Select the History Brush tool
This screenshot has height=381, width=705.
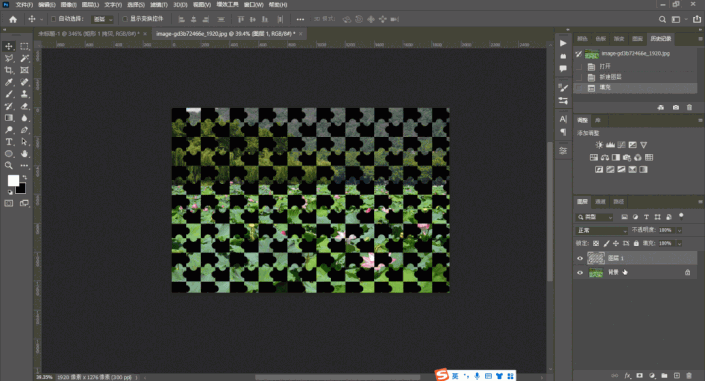9,106
